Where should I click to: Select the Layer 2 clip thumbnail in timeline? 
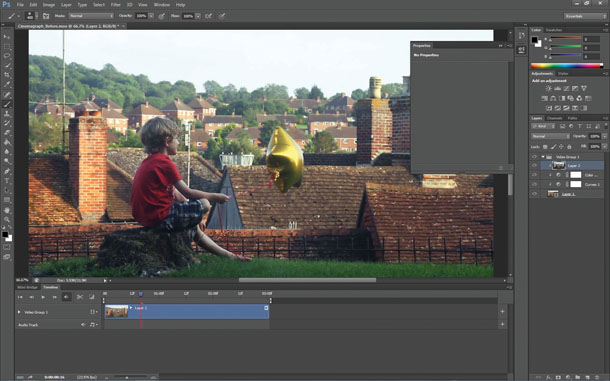pyautogui.click(x=116, y=311)
